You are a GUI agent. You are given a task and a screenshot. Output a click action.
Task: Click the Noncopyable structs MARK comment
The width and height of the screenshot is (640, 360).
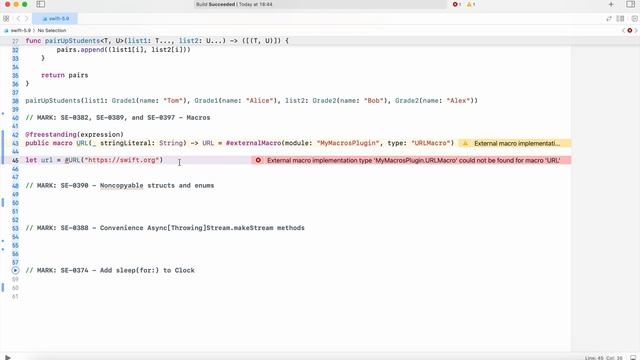[x=120, y=186]
